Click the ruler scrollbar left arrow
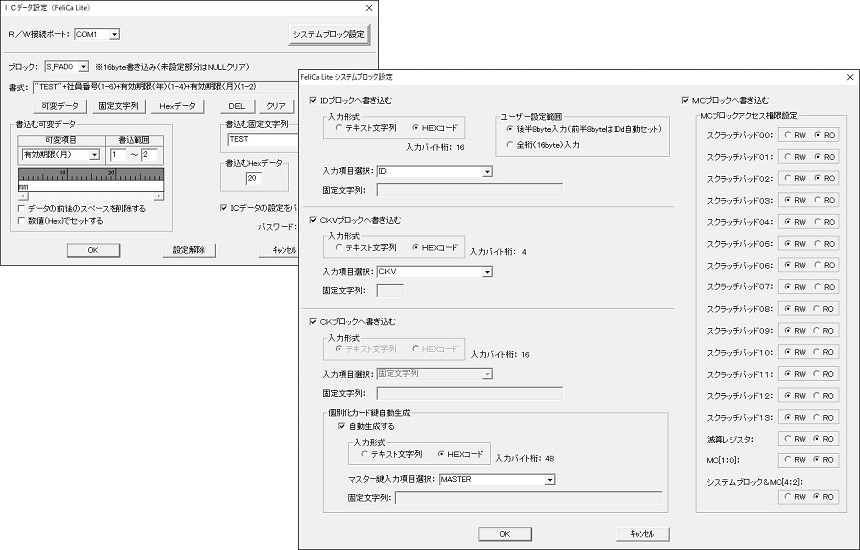Viewport: 860px width, 550px height. point(22,196)
